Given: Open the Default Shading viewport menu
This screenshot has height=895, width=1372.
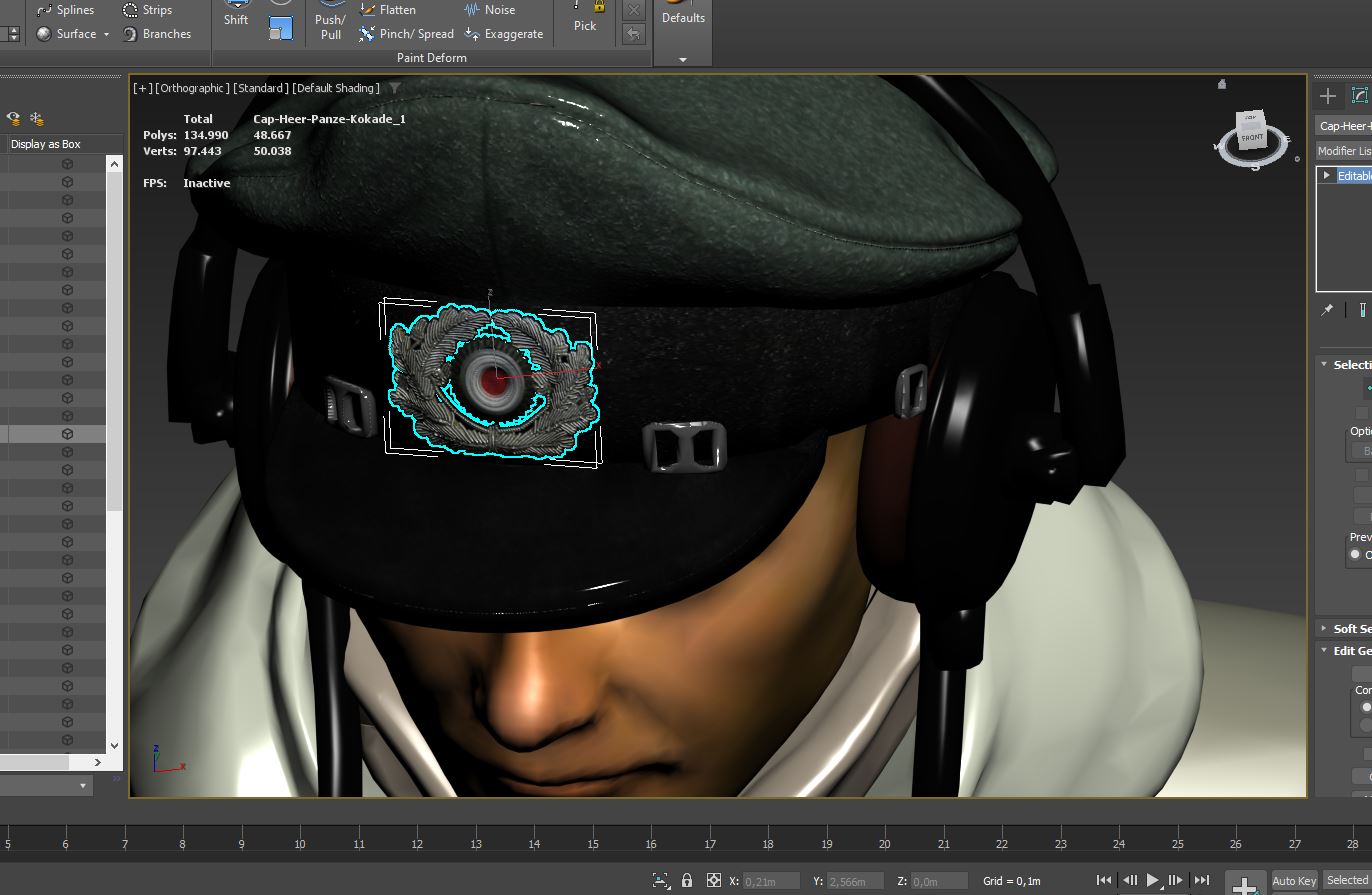Looking at the screenshot, I should pos(336,88).
